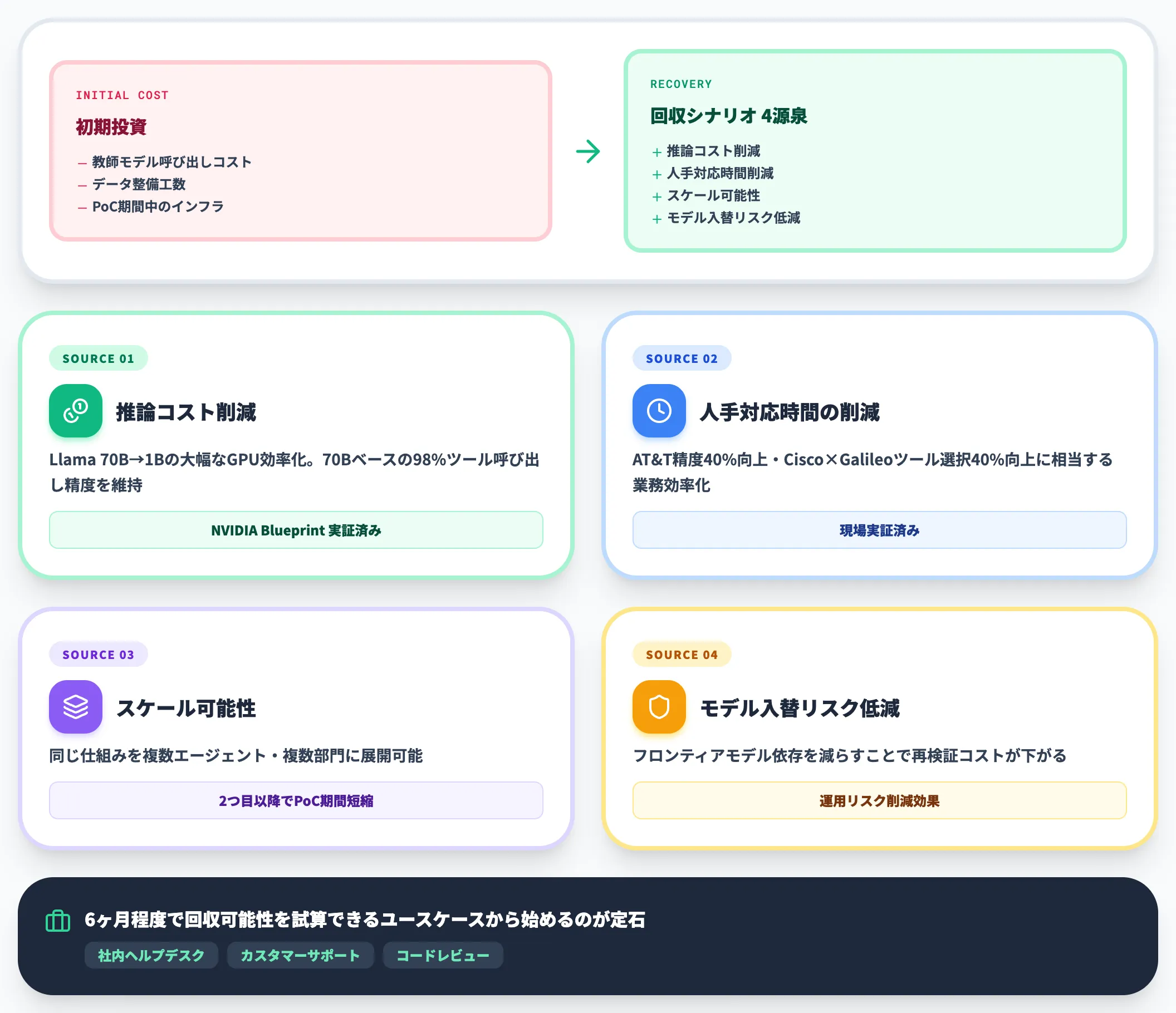The height and width of the screenshot is (1013, 1176).
Task: Click the 教師モデル呼び出しコスト item
Action: coord(171,161)
